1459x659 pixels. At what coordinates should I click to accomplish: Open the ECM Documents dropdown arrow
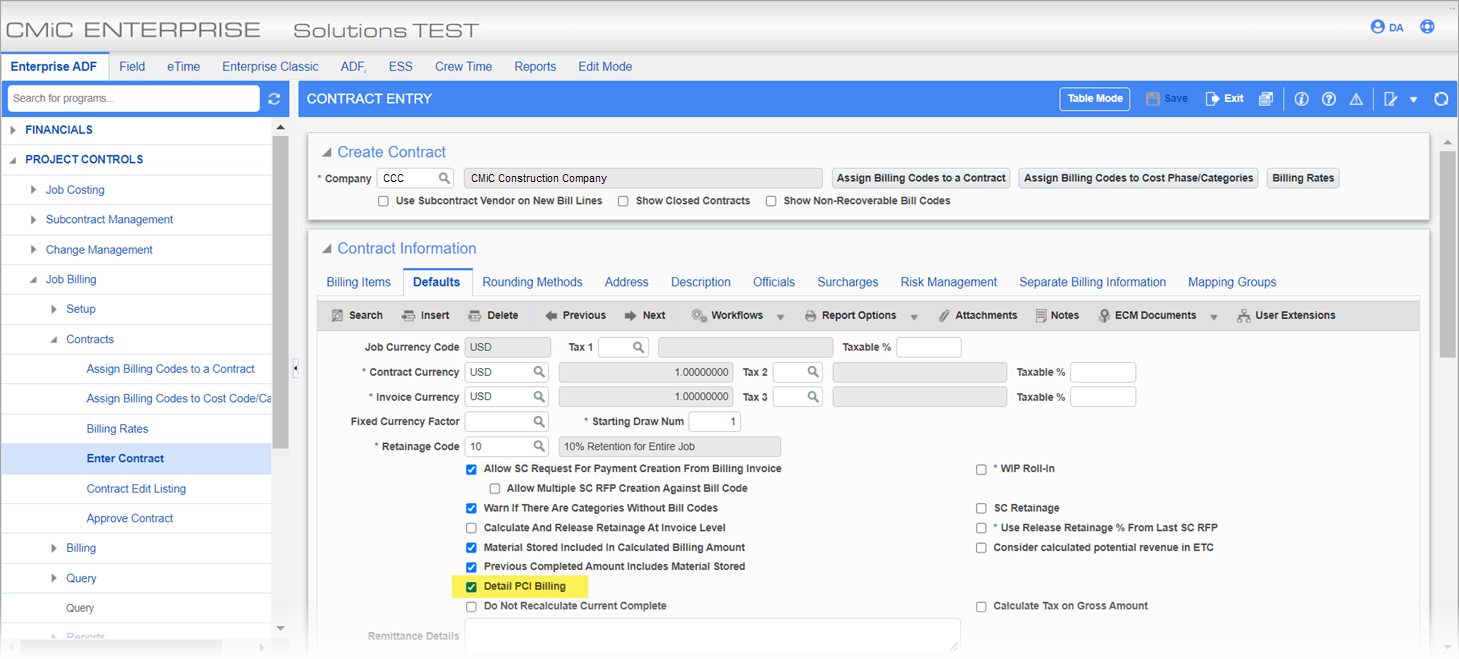[1214, 316]
